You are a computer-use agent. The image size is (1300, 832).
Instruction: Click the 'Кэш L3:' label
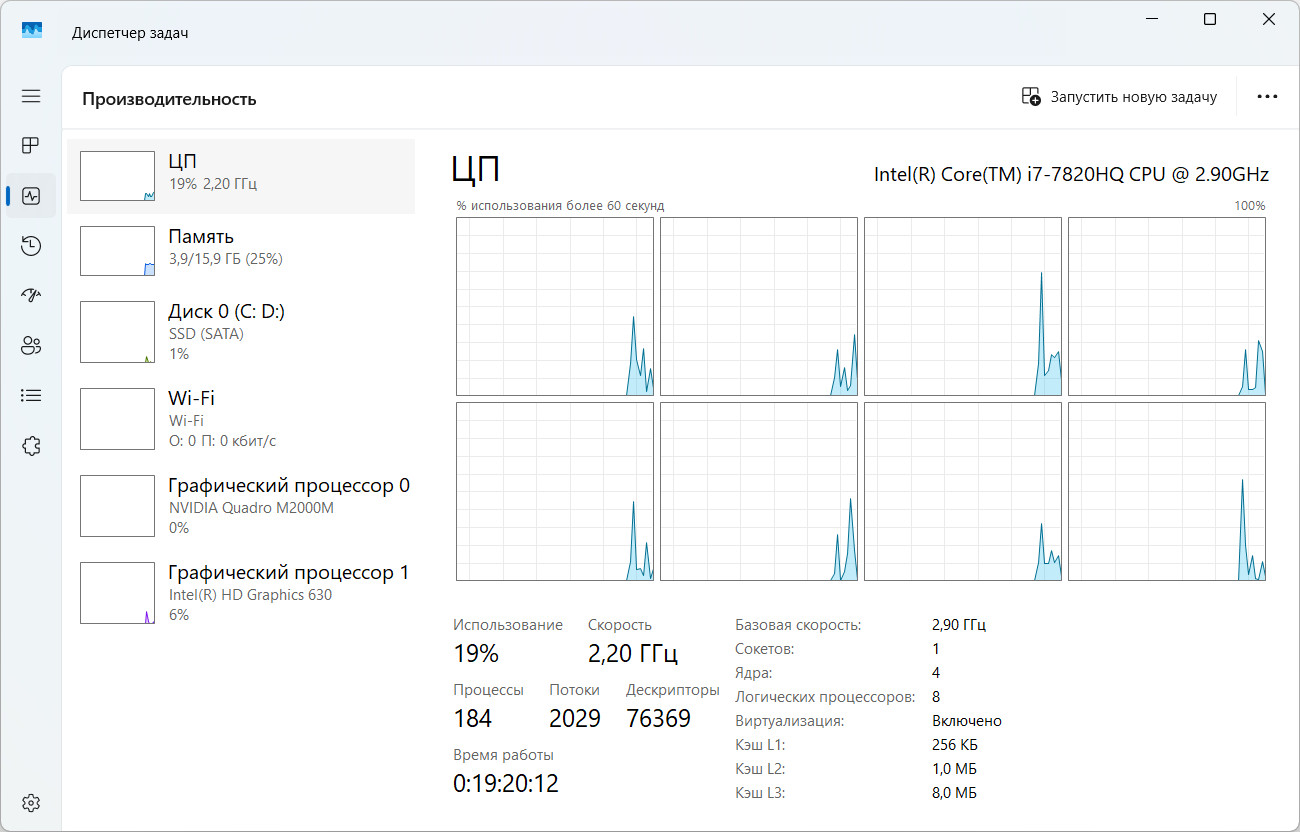tap(761, 793)
